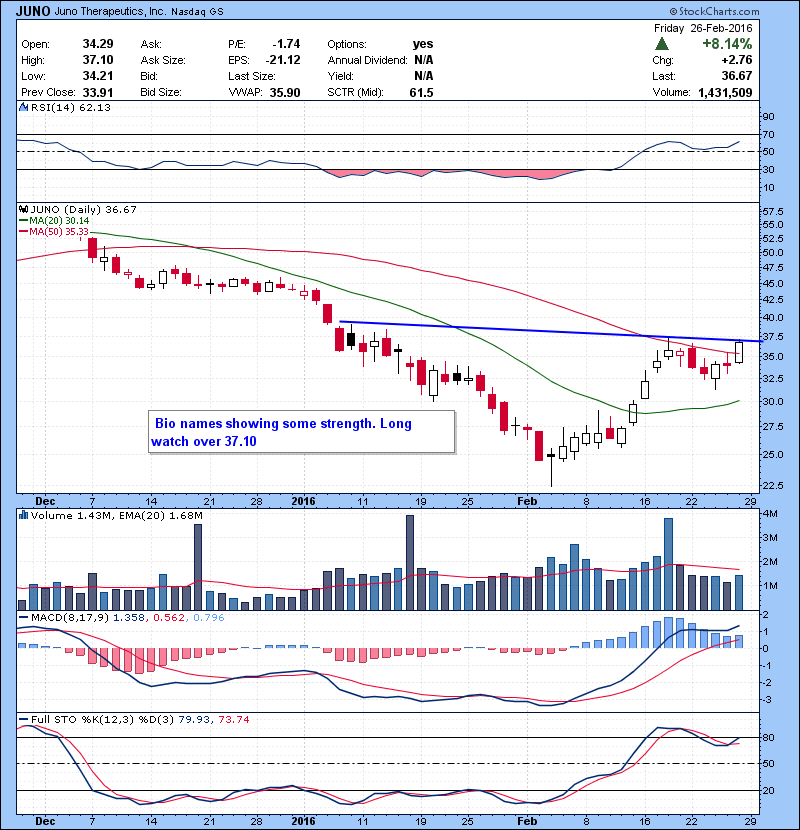Click the 90 label on the RSI axis
This screenshot has height=830, width=800.
point(768,116)
